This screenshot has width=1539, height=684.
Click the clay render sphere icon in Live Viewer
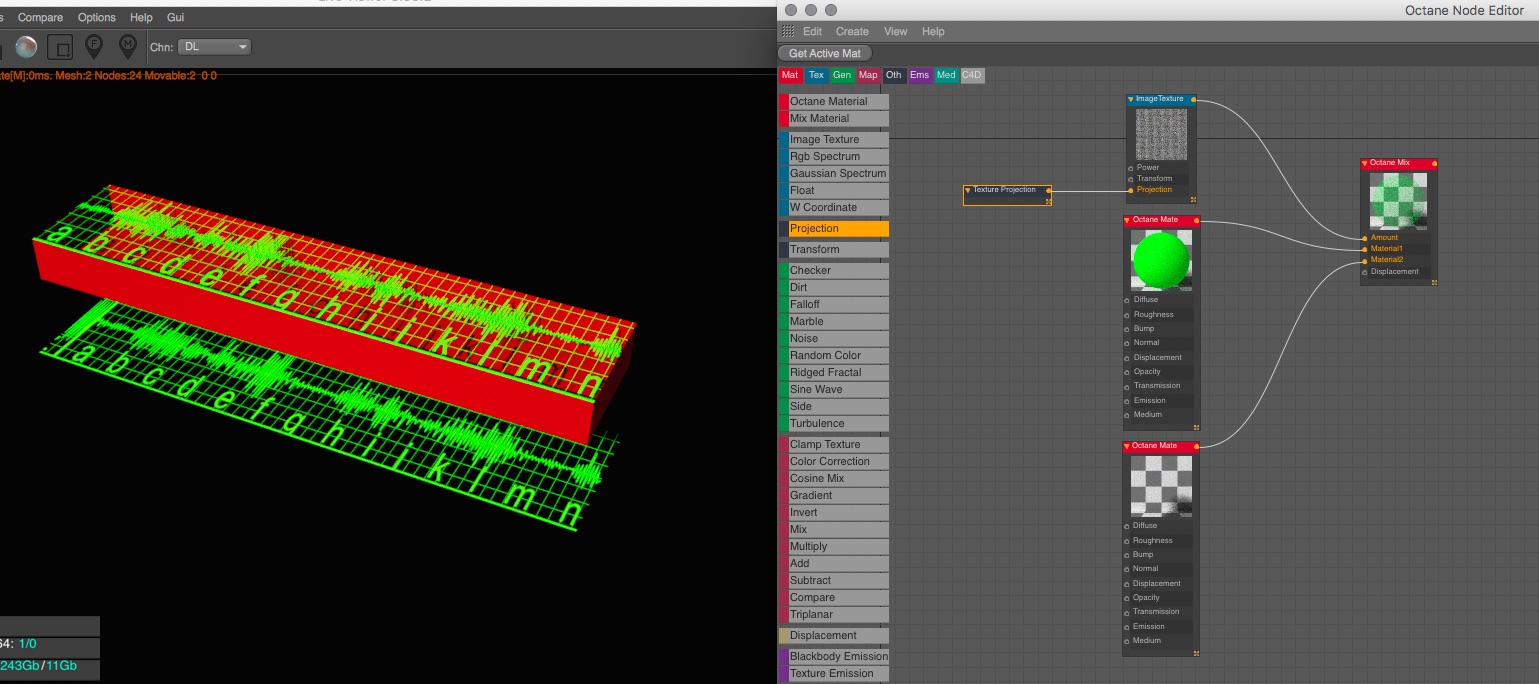point(27,47)
